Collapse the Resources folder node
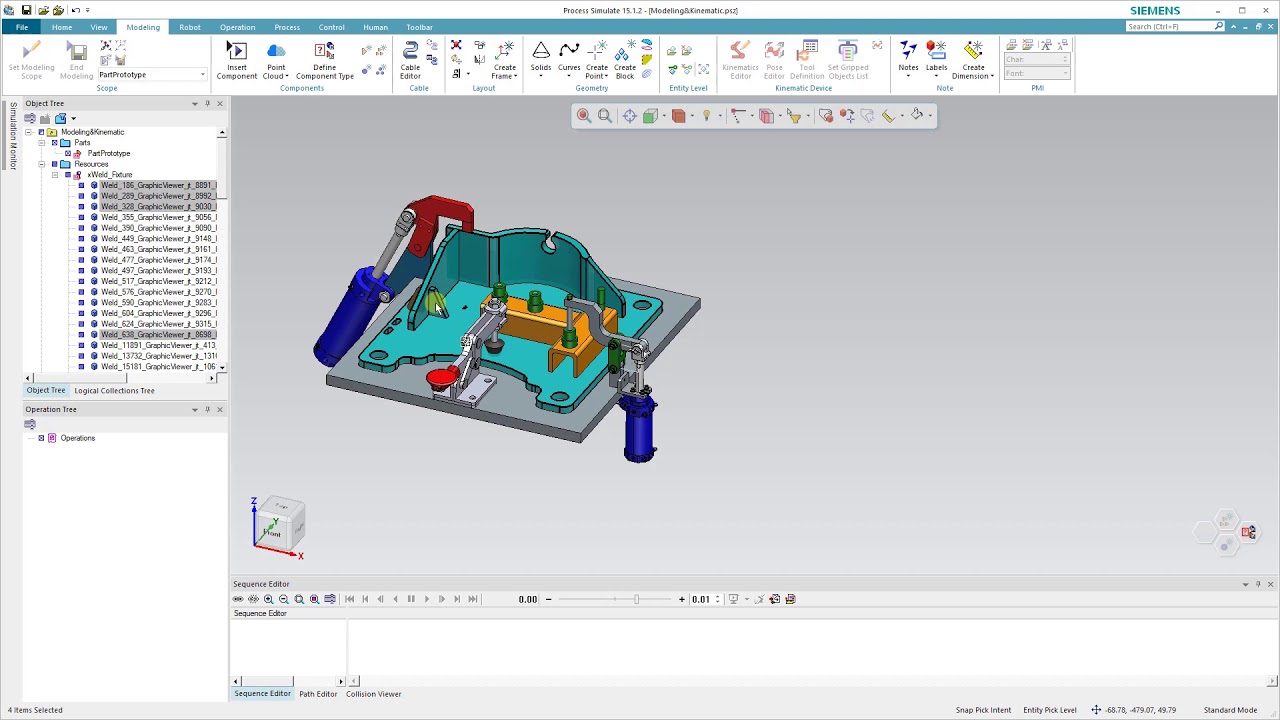1280x720 pixels. click(x=41, y=164)
